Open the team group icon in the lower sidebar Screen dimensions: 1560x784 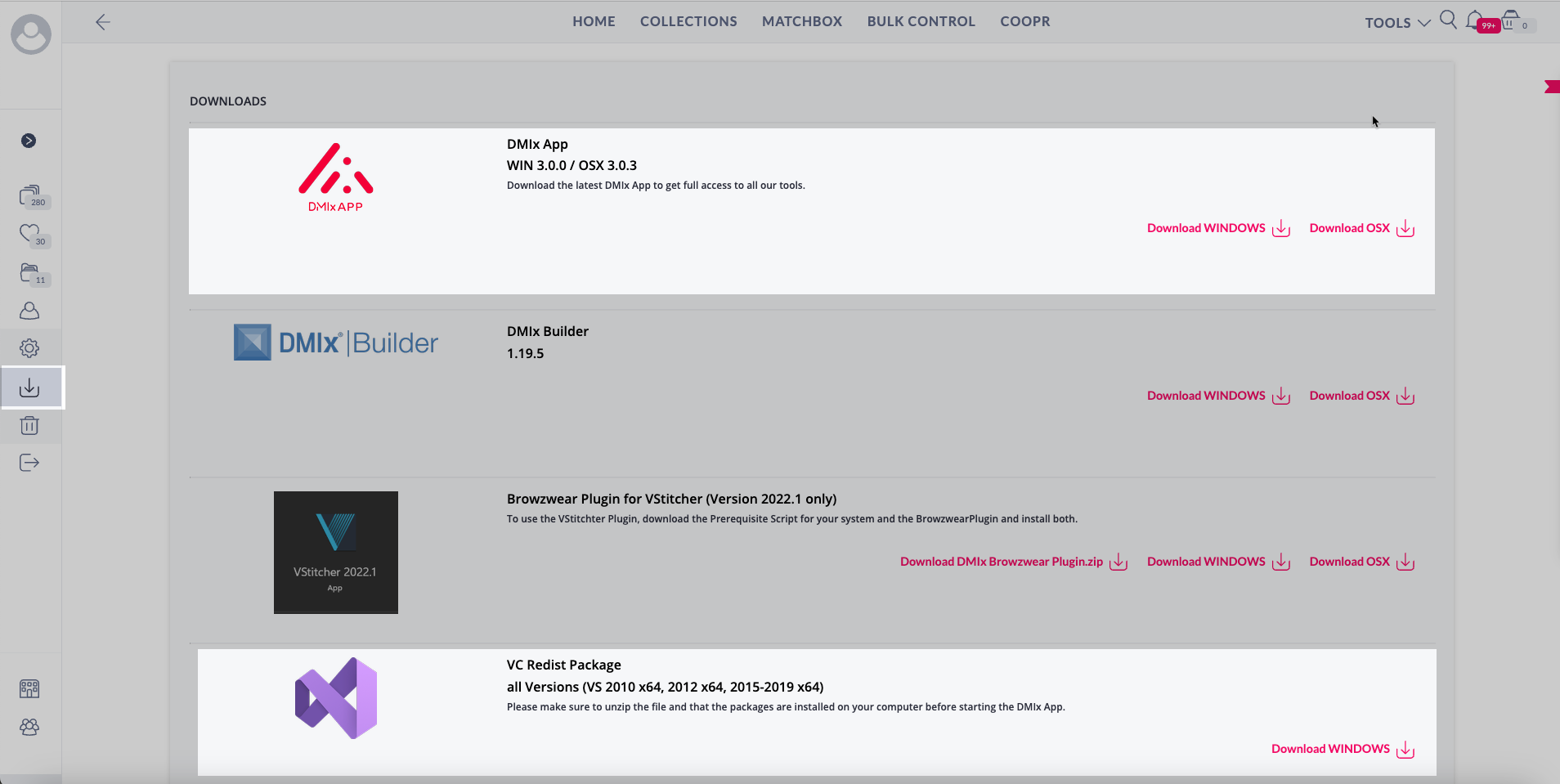(29, 727)
